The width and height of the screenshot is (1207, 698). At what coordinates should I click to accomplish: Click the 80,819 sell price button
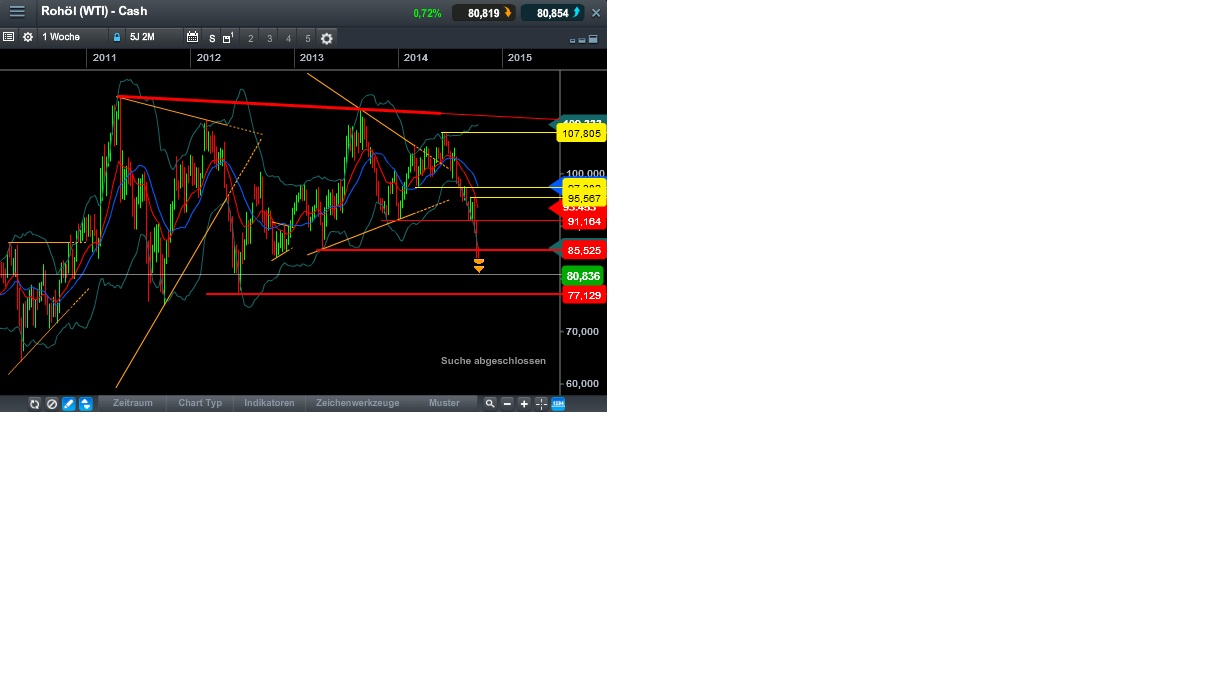click(x=484, y=12)
